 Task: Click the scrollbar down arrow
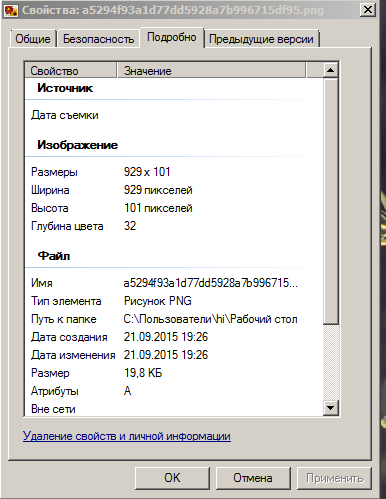coord(330,407)
